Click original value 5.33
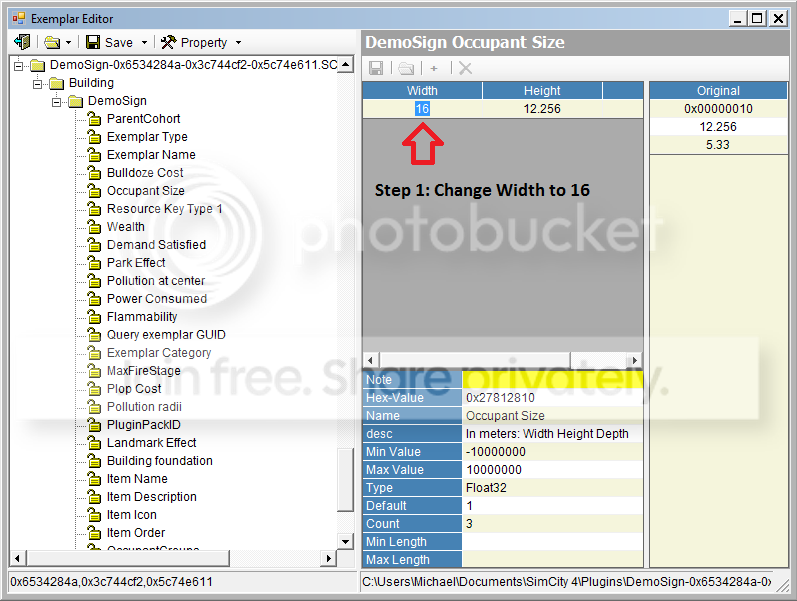The height and width of the screenshot is (601, 797). (x=718, y=145)
